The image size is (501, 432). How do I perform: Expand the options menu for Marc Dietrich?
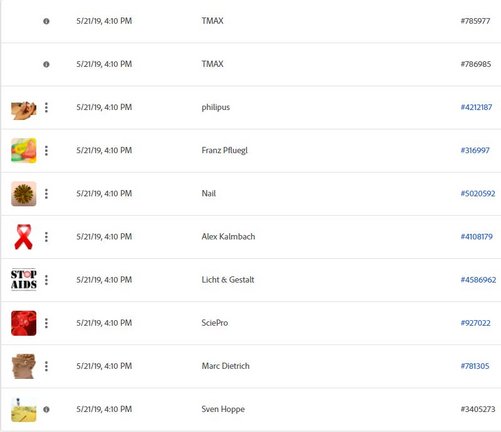tap(46, 366)
